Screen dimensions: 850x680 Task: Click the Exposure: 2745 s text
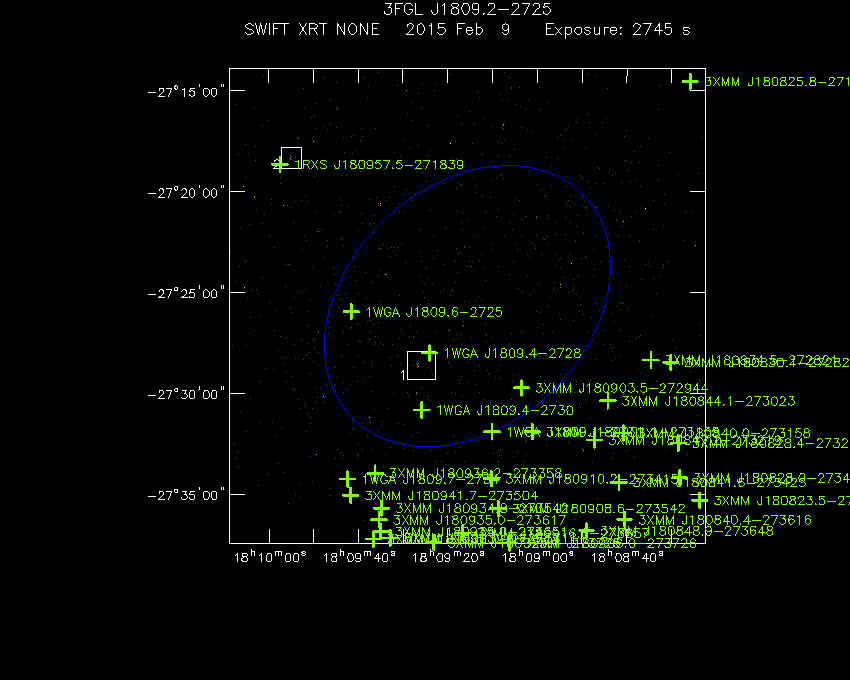tap(617, 29)
